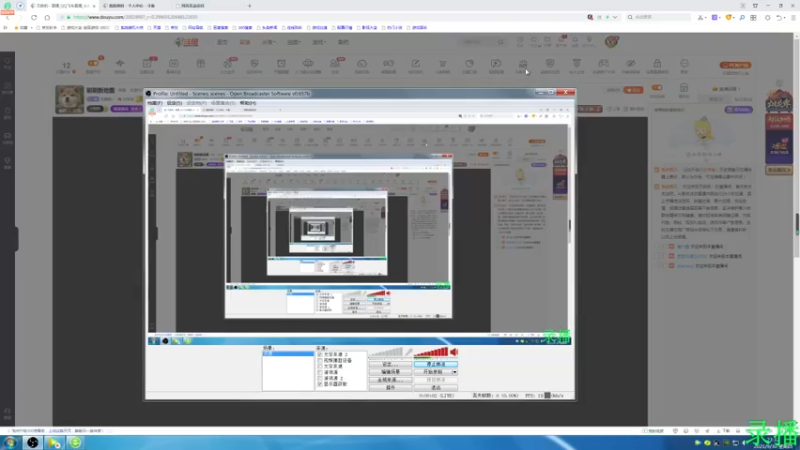Expand the 视频 dropdown in Douyu navigation
This screenshot has width=800, height=450.
[293, 42]
